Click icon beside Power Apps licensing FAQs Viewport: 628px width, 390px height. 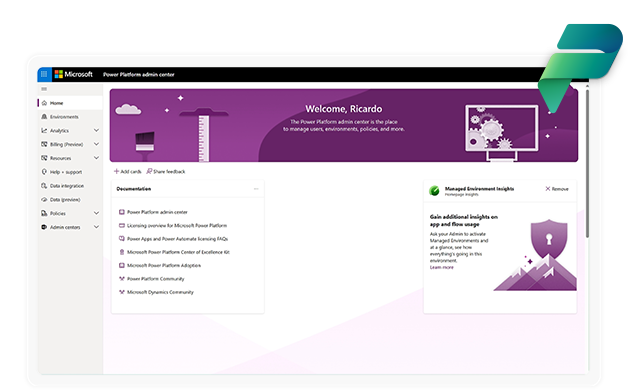pyautogui.click(x=122, y=239)
